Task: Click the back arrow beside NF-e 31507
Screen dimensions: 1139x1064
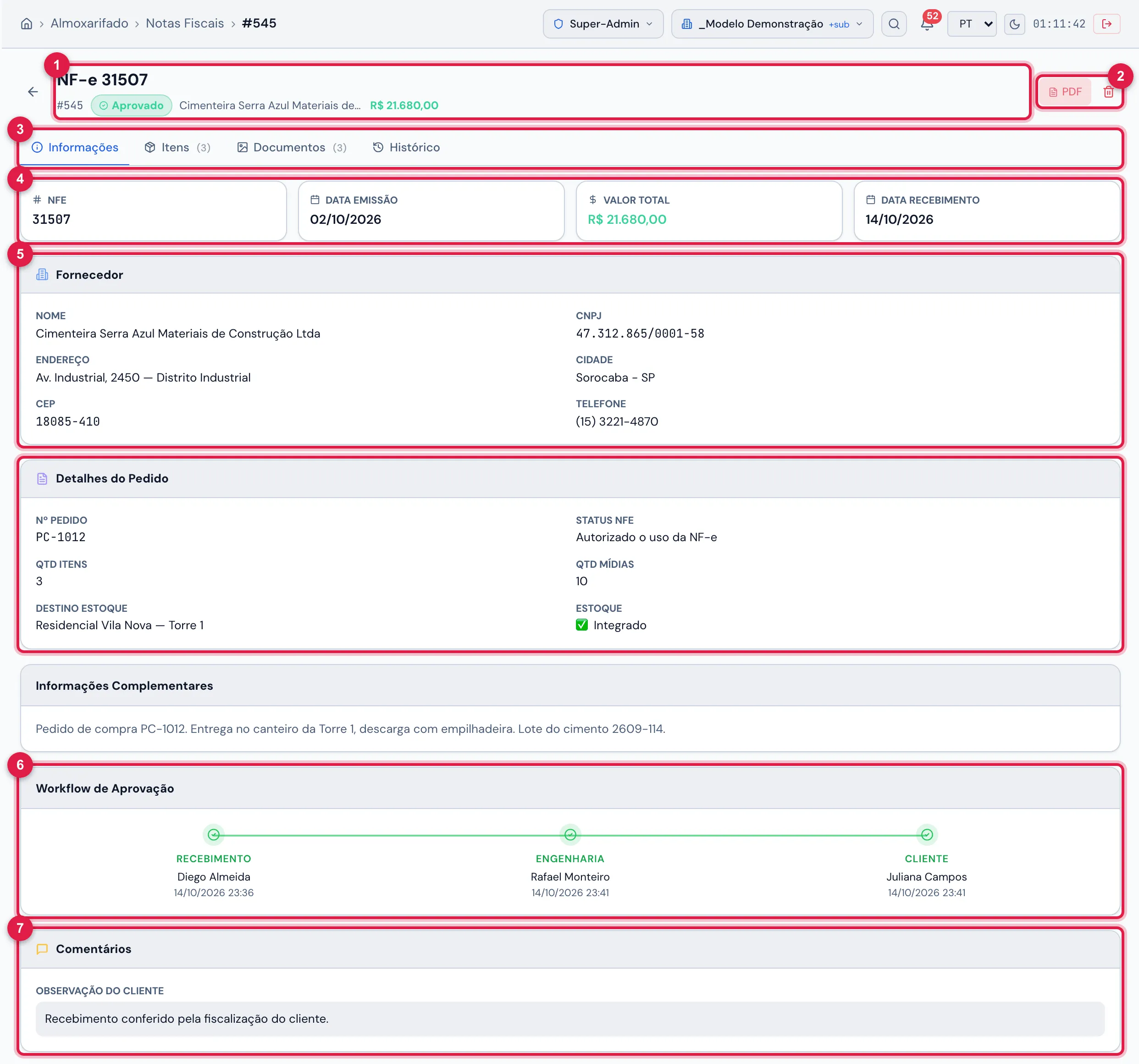Action: [x=33, y=92]
